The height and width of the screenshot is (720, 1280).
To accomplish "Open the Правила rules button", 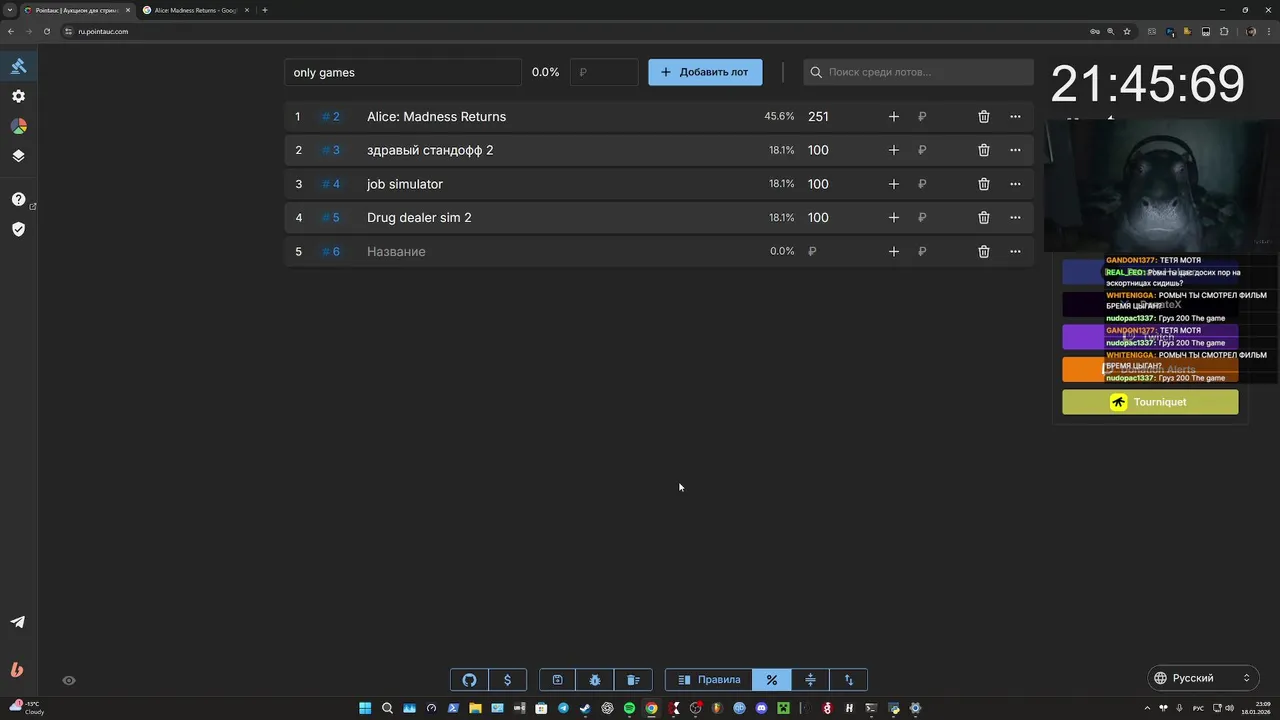I will (709, 680).
